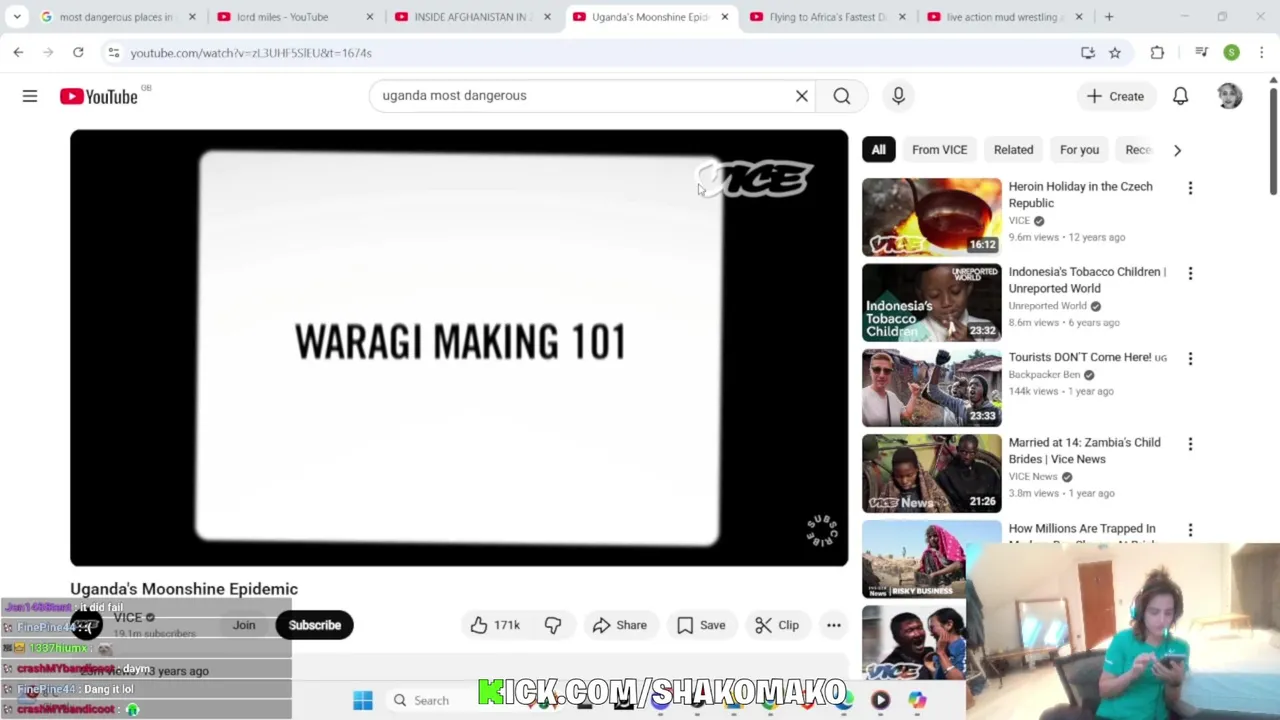This screenshot has width=1280, height=720.
Task: Open the Windows Start button
Action: [363, 700]
